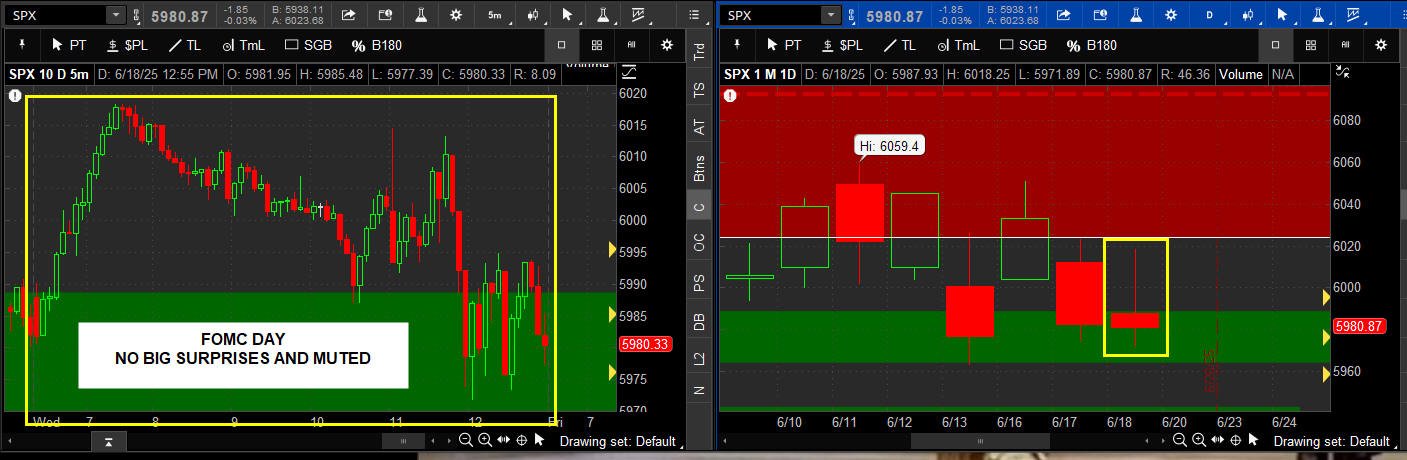This screenshot has height=460, width=1407.
Task: Open the 5m timeframe dropdown
Action: pyautogui.click(x=495, y=15)
